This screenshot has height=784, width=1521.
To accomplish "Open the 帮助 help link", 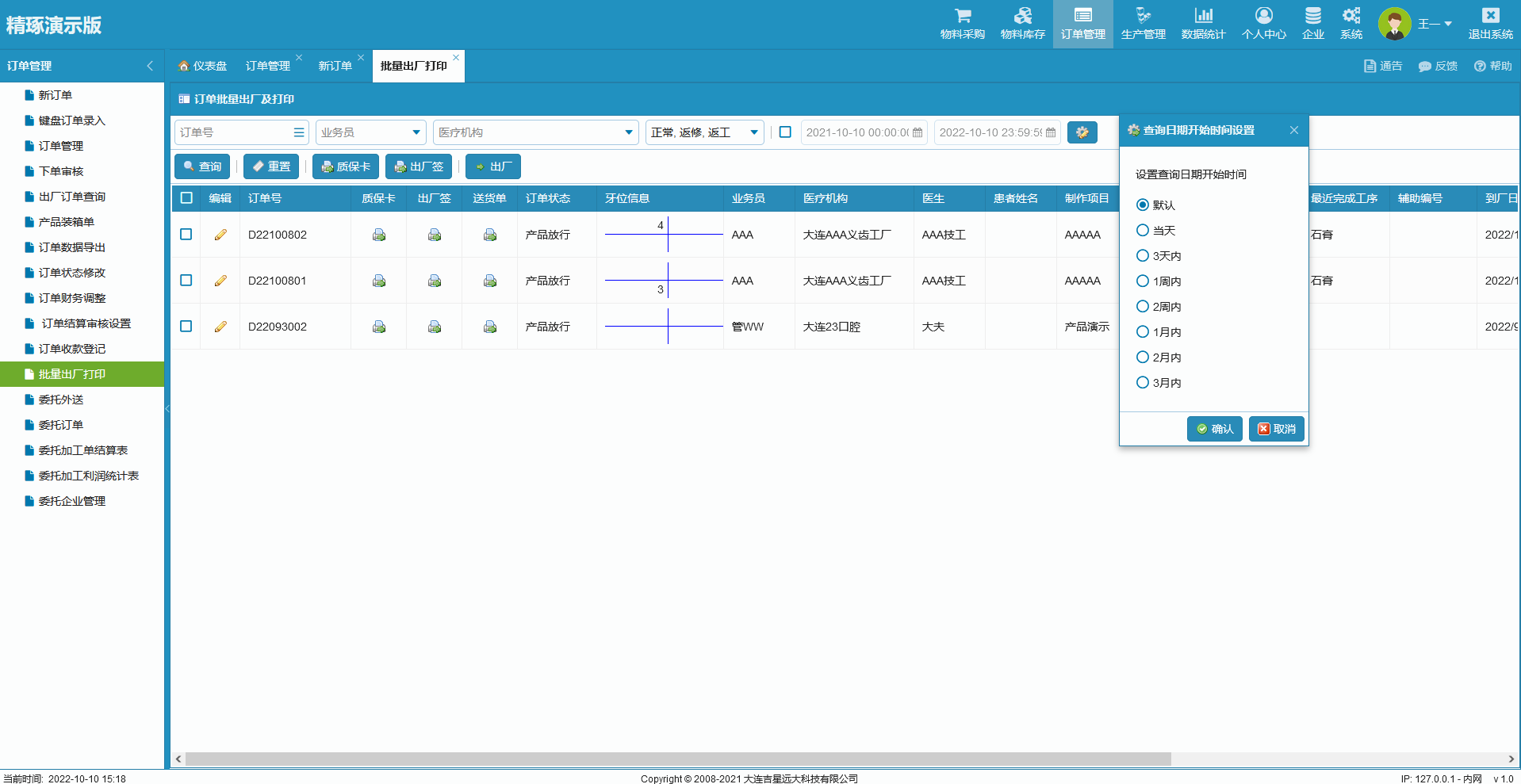I will (1492, 66).
